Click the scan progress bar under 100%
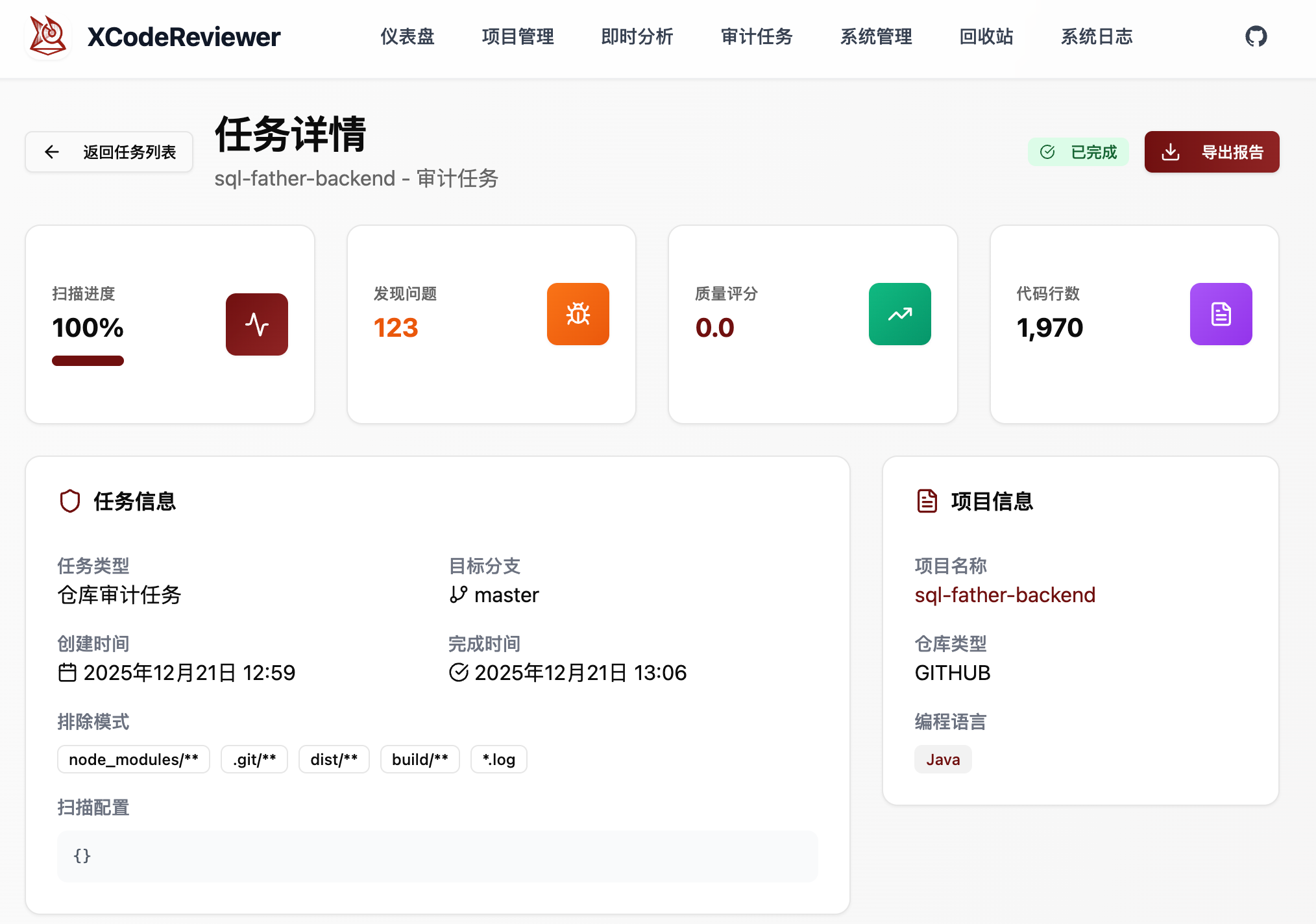1316x924 pixels. tap(88, 361)
